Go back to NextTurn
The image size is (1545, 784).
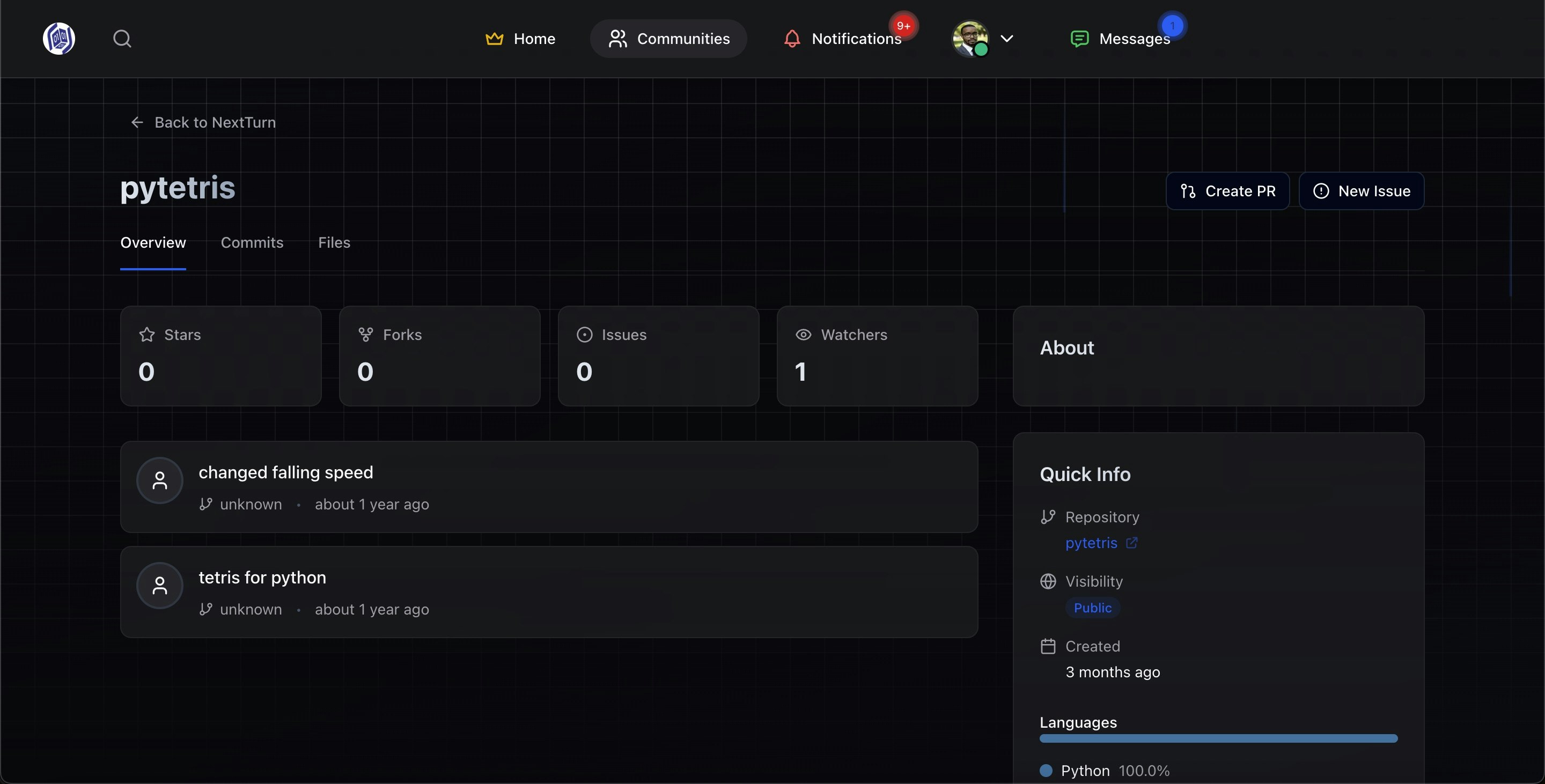203,122
